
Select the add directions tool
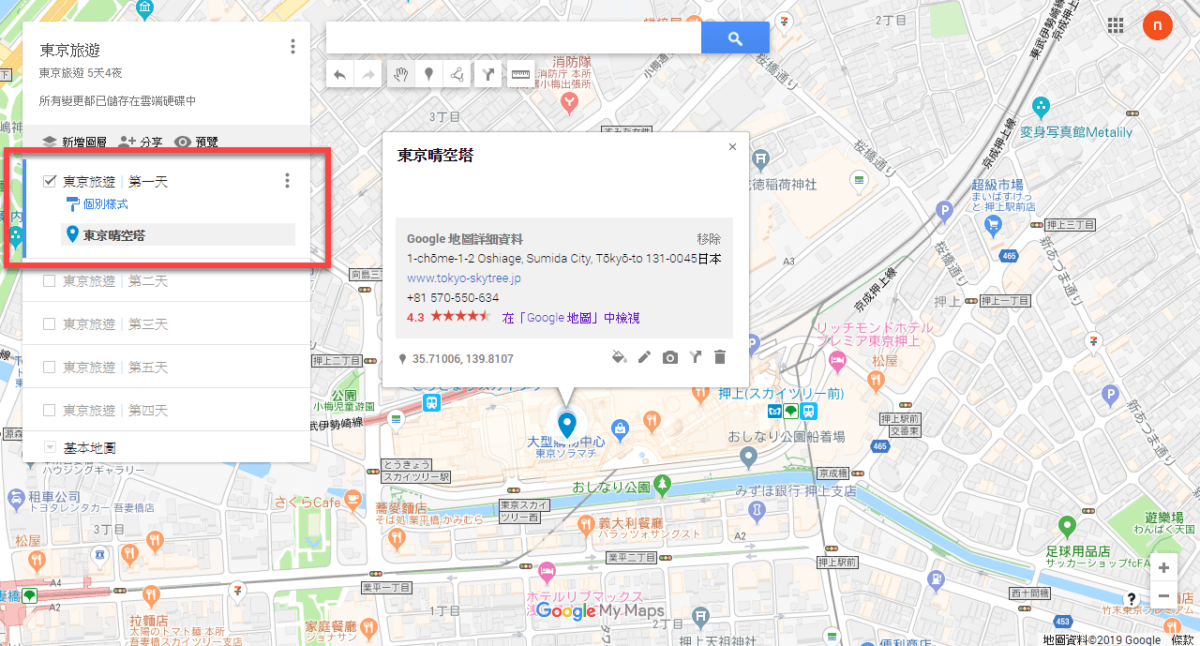coord(487,75)
